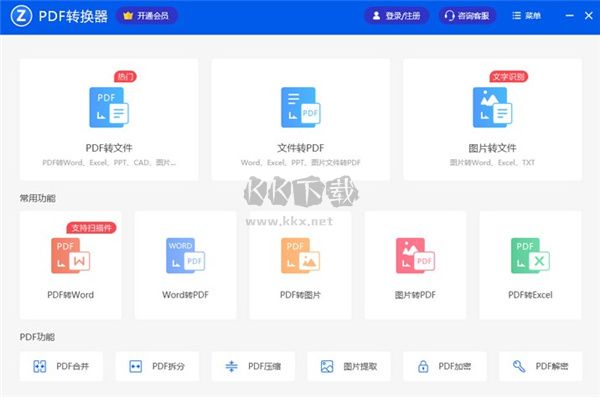Click the PDF拆分 split icon

click(136, 366)
